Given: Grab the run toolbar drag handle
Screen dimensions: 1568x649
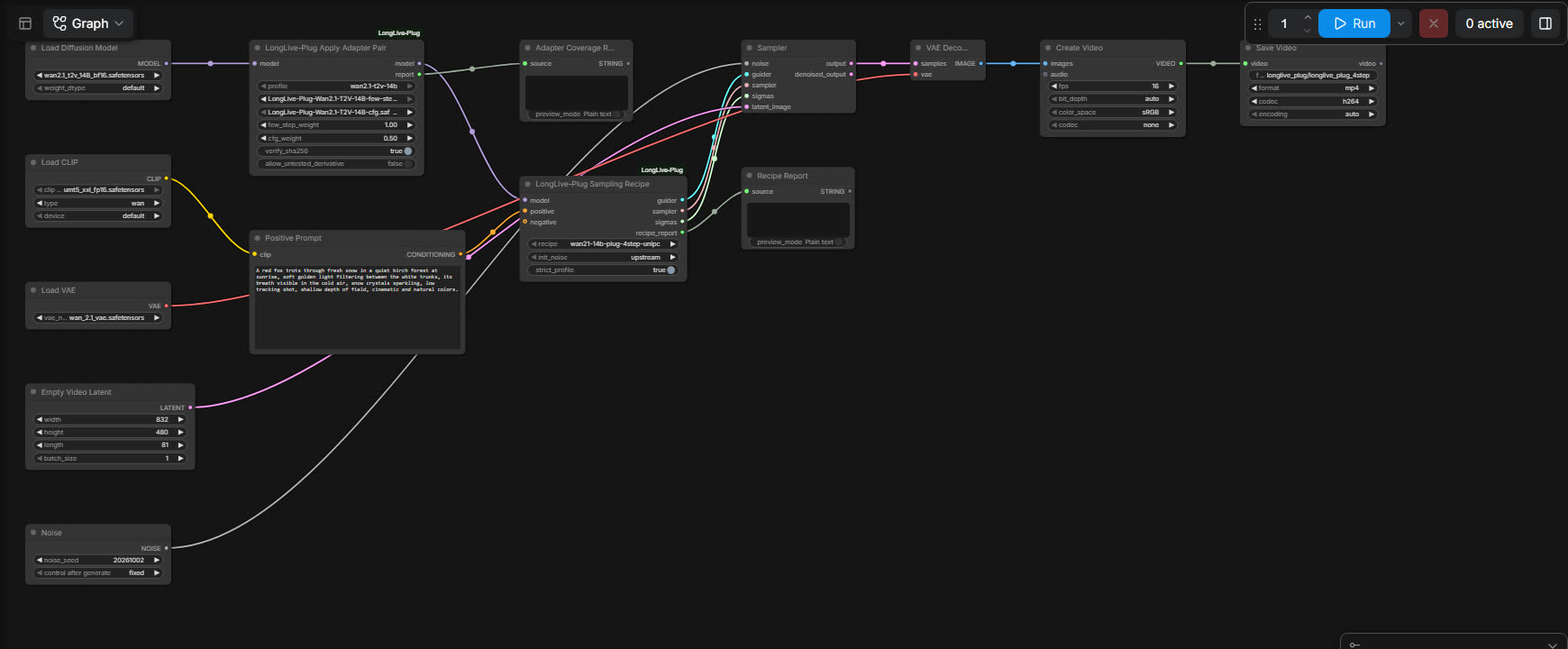Looking at the screenshot, I should [1257, 24].
